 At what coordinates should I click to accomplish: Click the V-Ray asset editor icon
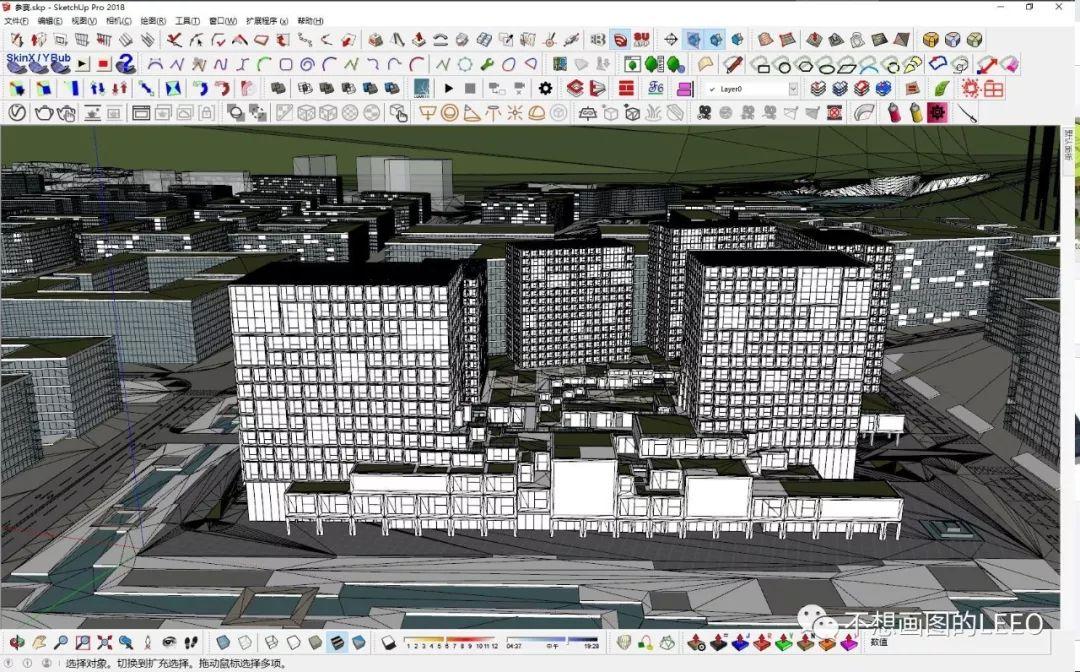point(17,113)
